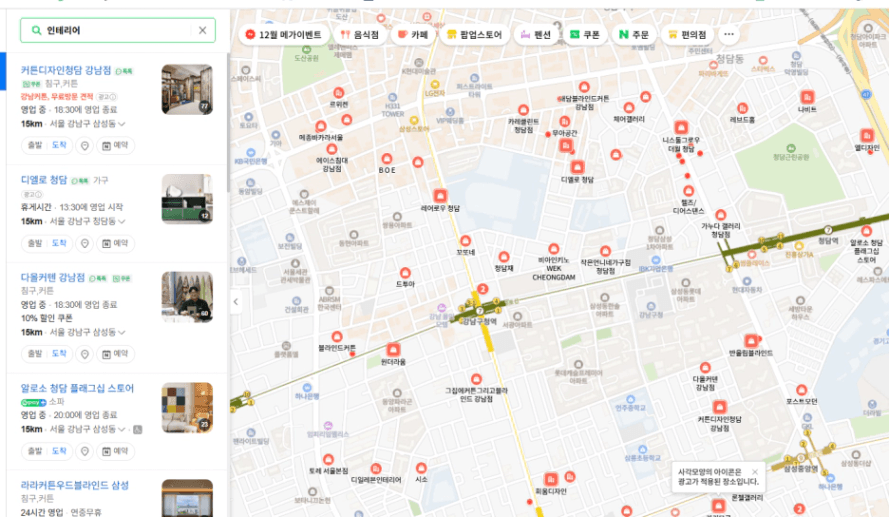Show 다올커텐 강남점 location pin on map
The height and width of the screenshot is (517, 889).
(84, 354)
